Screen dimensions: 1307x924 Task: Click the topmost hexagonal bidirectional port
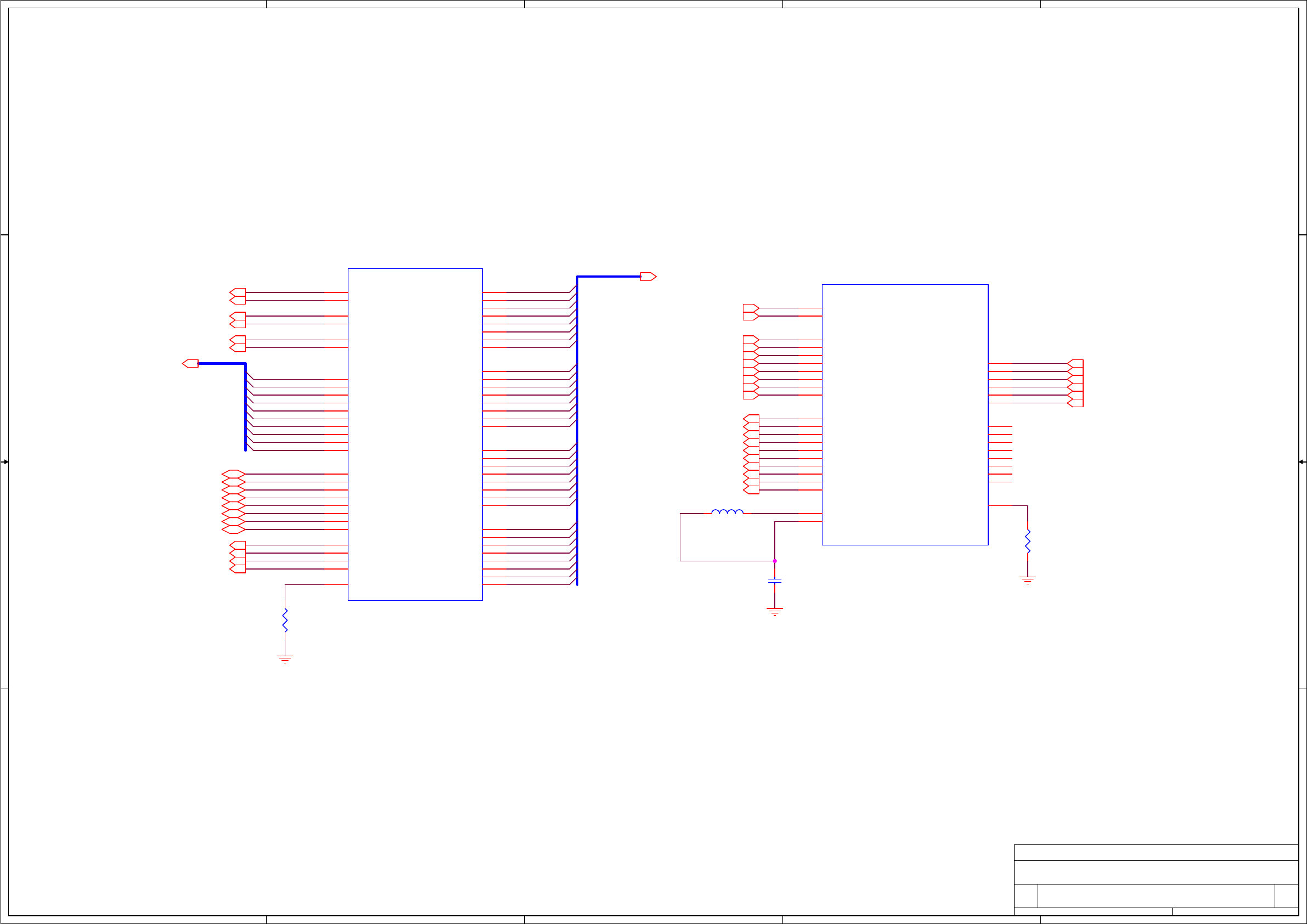pyautogui.click(x=233, y=474)
